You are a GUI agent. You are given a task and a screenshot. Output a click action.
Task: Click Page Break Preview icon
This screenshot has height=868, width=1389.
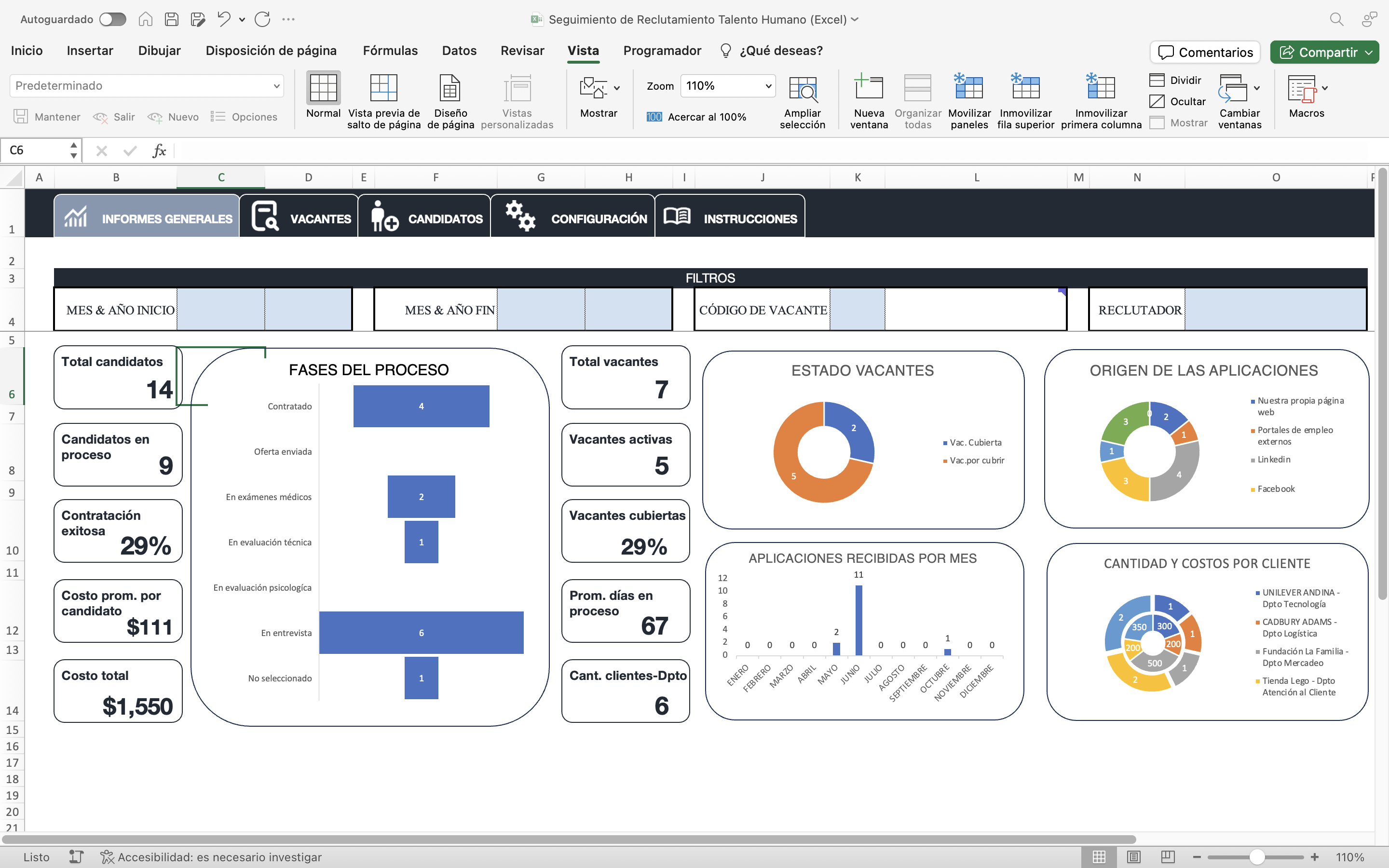click(383, 88)
